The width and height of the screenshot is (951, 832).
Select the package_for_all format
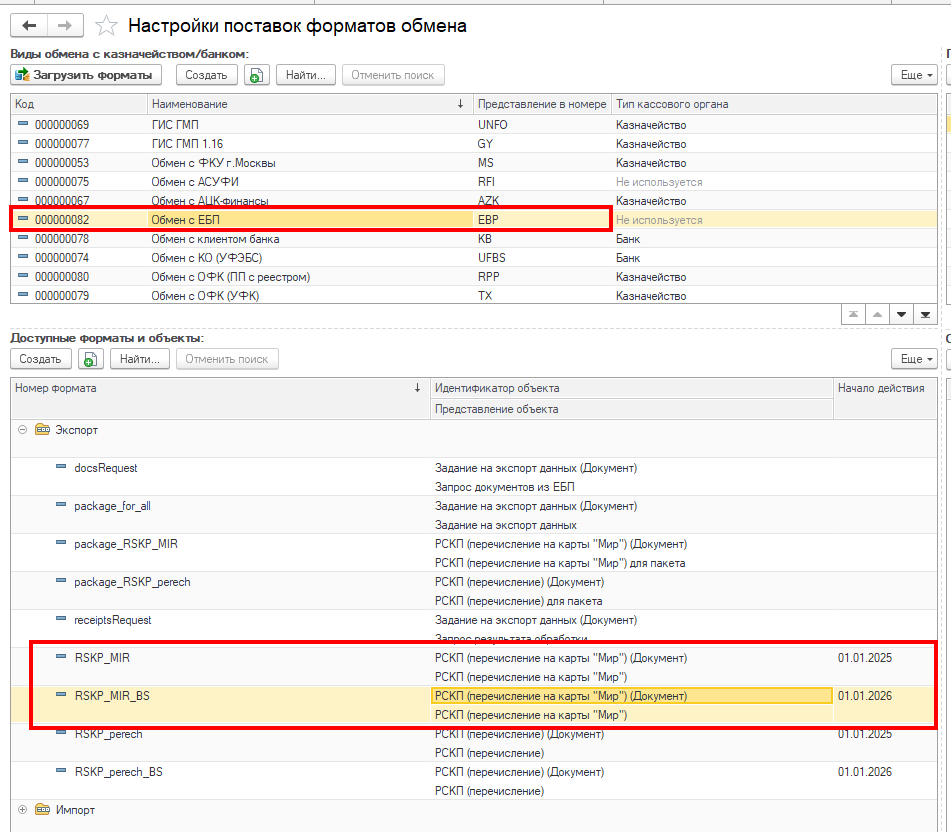474,515
